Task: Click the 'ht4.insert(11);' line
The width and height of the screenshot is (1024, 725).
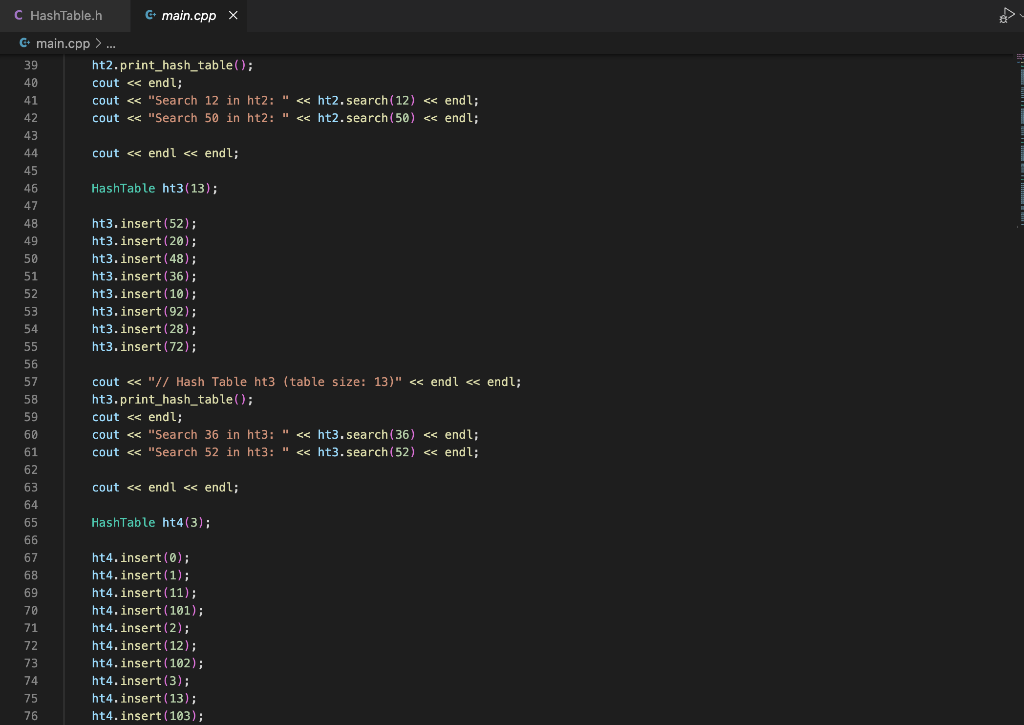Action: [144, 593]
